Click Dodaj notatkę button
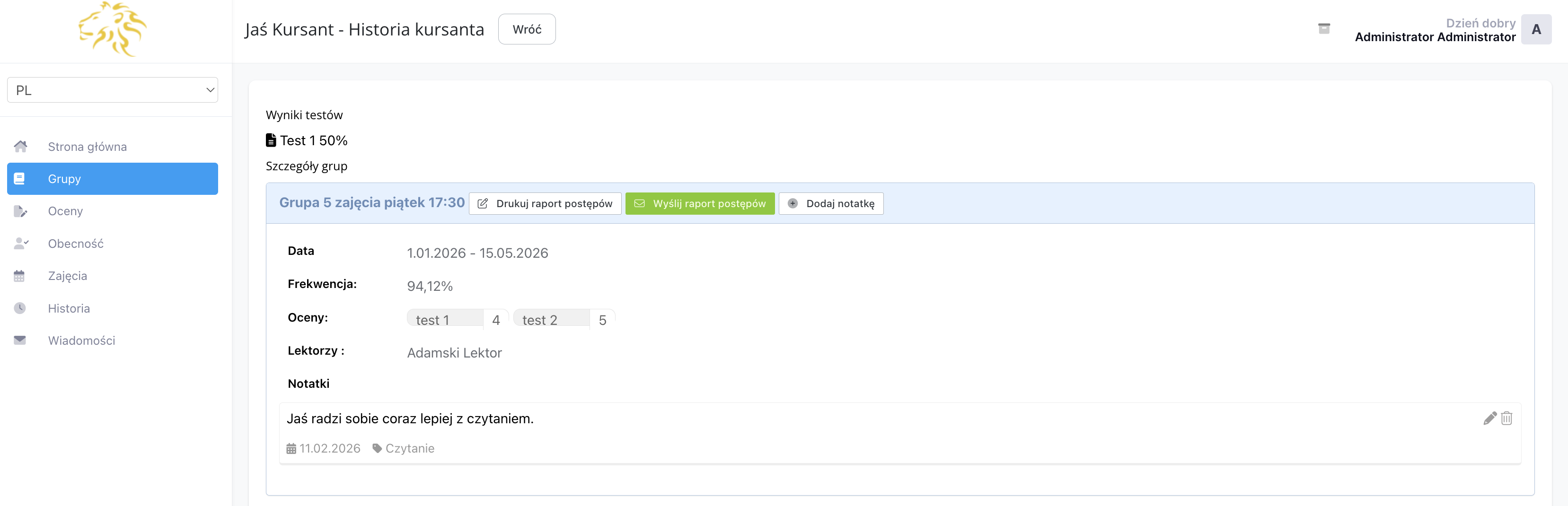1568x506 pixels. tap(831, 204)
